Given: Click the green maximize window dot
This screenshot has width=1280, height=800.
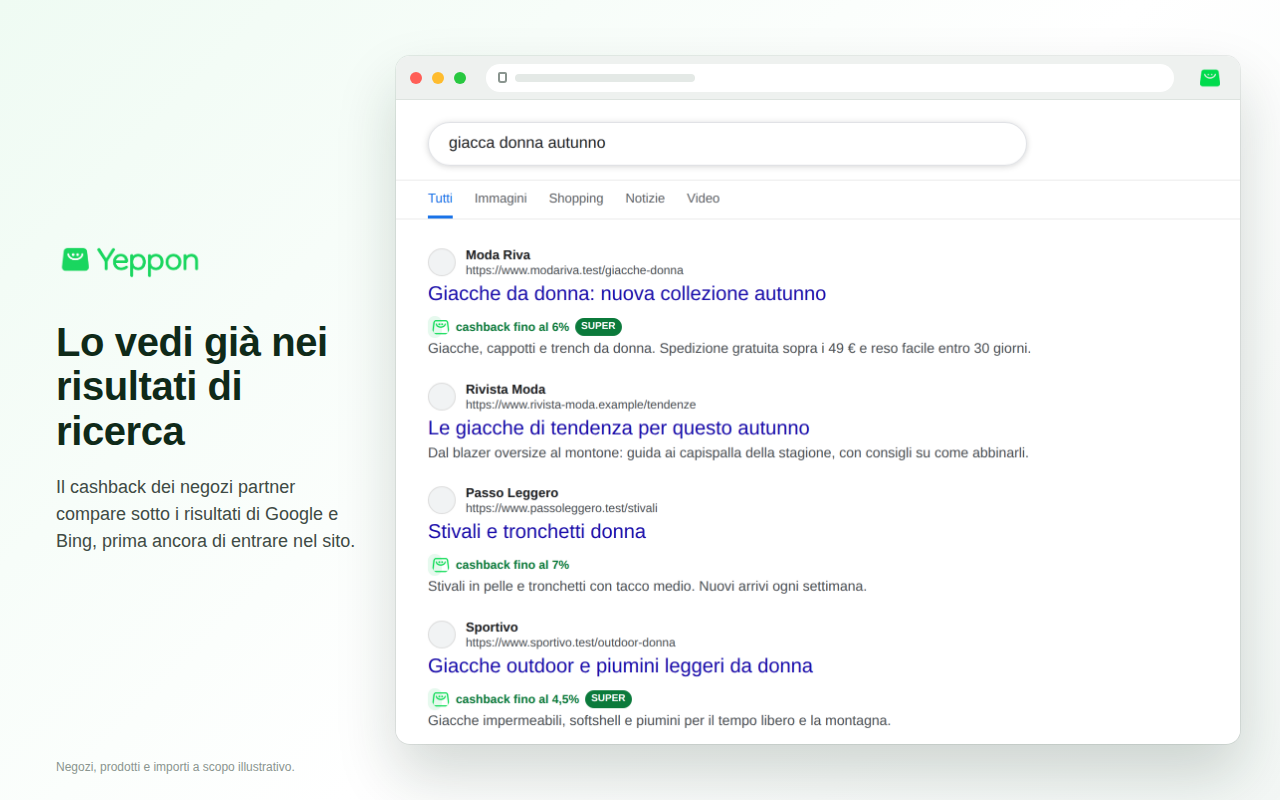Looking at the screenshot, I should [460, 78].
